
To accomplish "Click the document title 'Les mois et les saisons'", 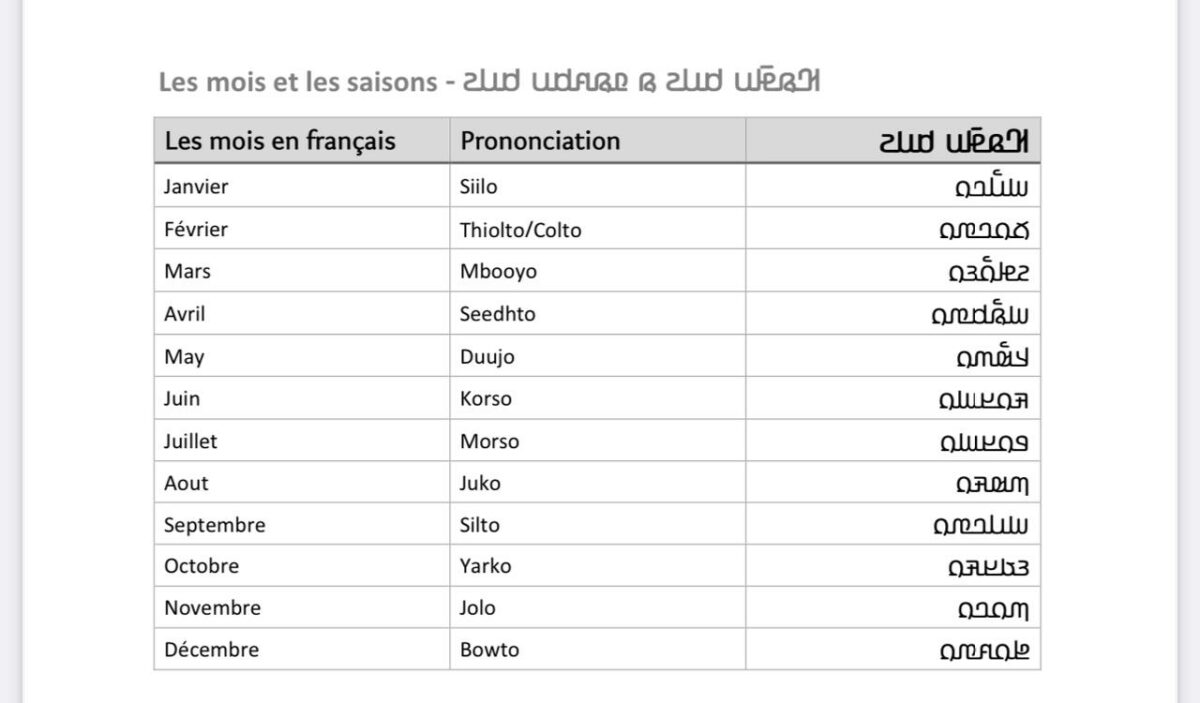I will tap(296, 82).
